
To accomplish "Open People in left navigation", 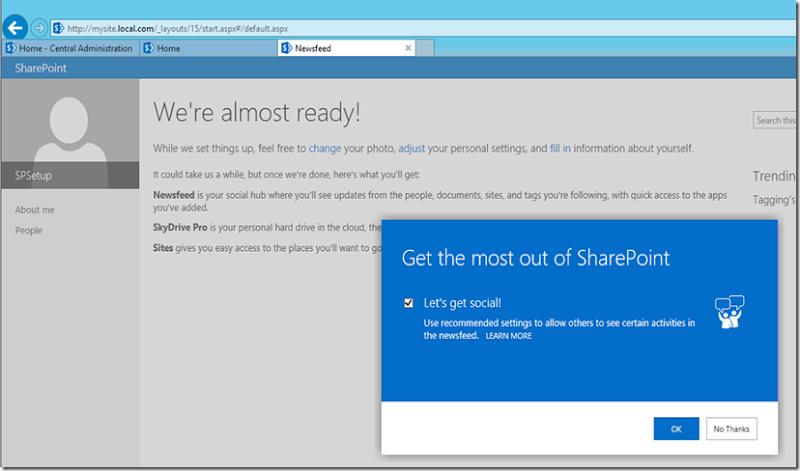I will click(29, 231).
